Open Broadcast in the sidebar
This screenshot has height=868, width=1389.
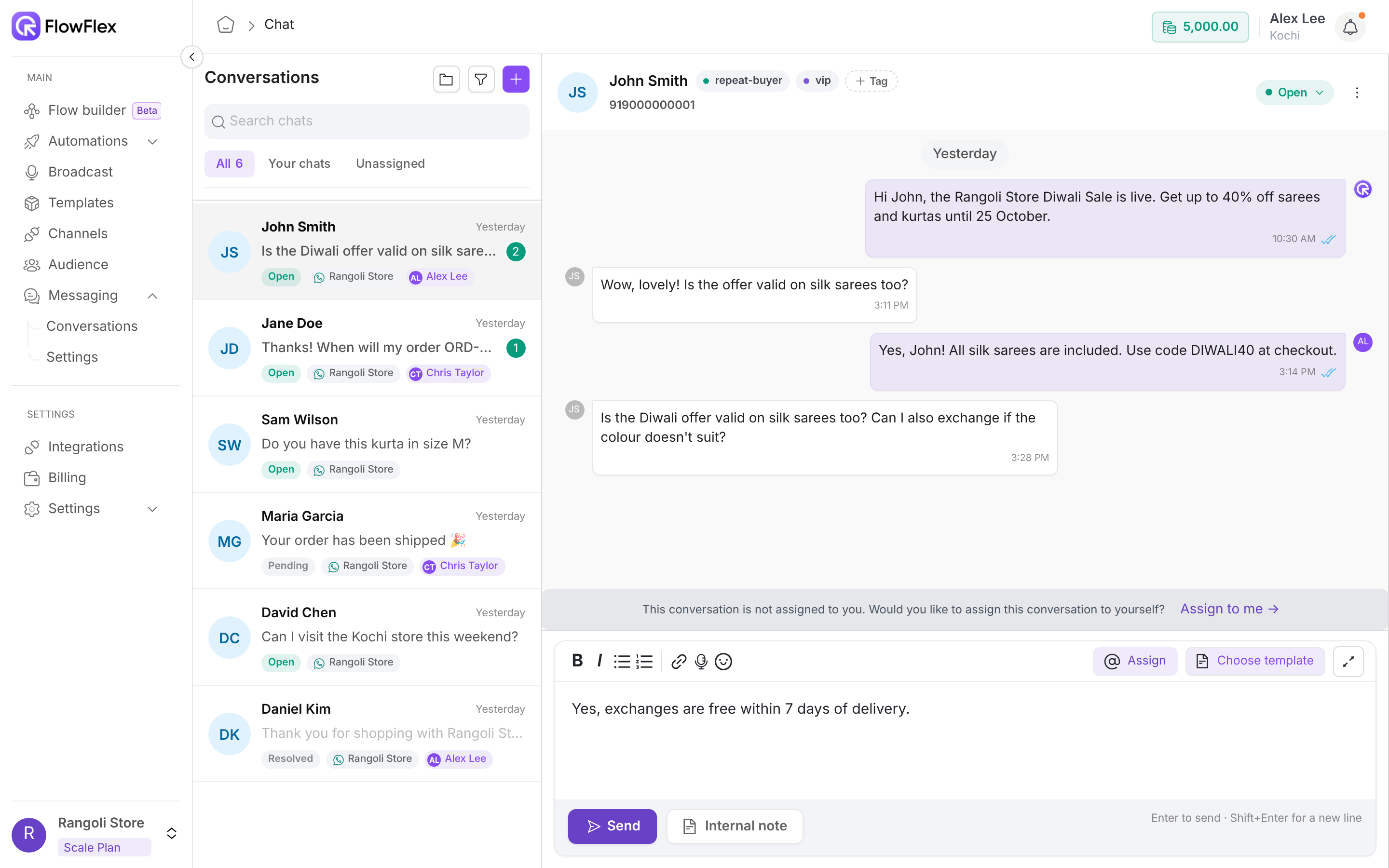click(81, 172)
